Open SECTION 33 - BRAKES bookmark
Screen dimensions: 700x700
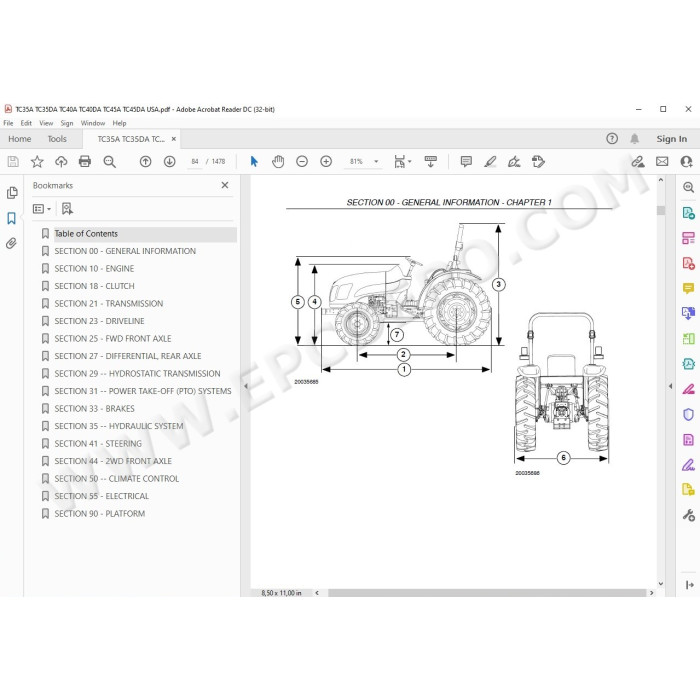pyautogui.click(x=94, y=408)
